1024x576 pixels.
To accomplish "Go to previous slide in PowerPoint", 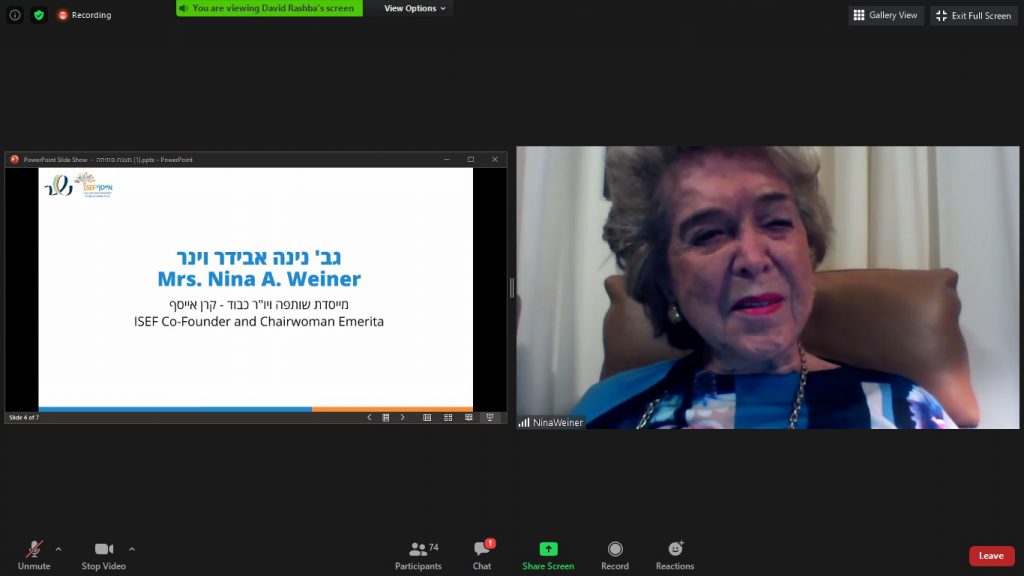I will (369, 417).
